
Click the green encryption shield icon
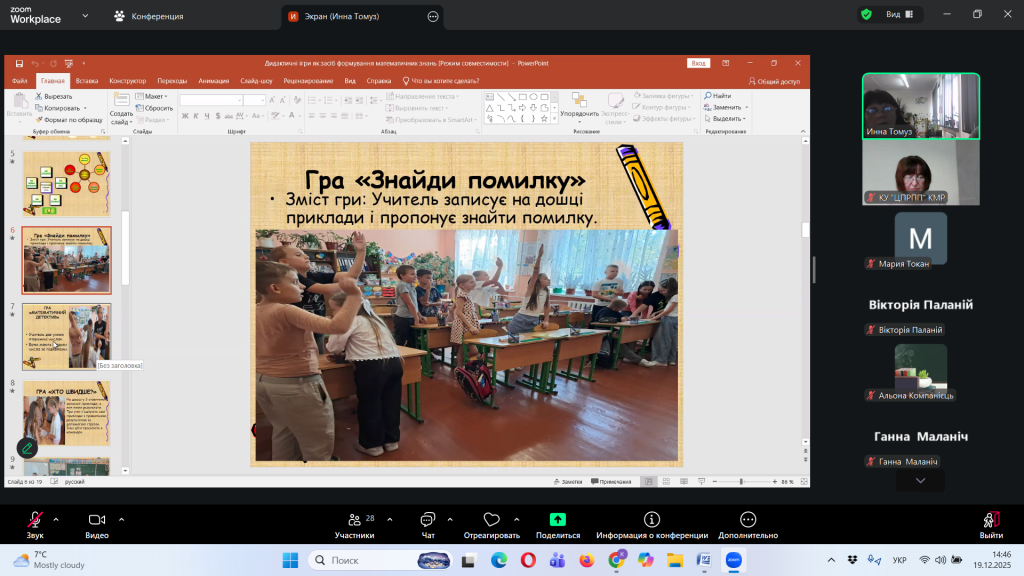866,15
